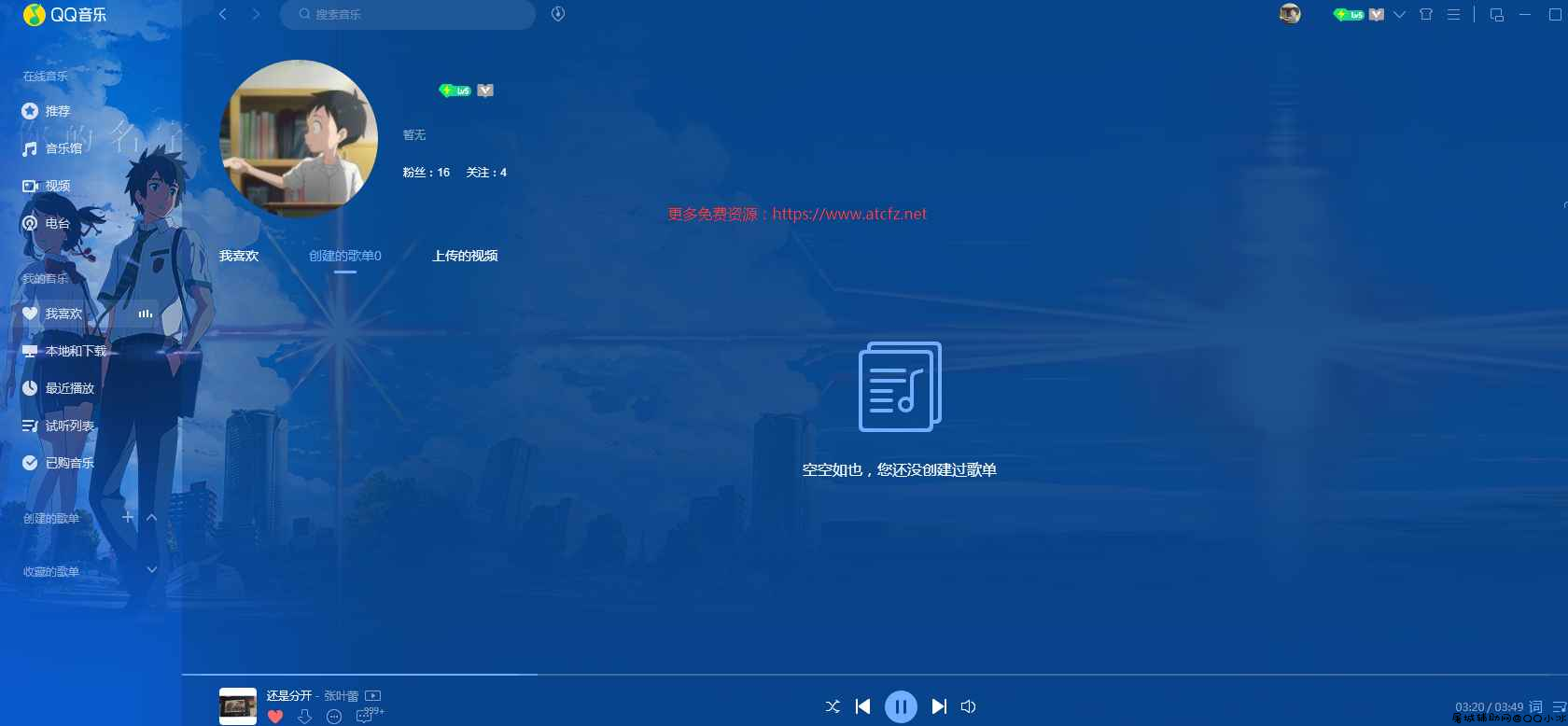The image size is (1568, 726).
Task: Switch to the 我喜欢 profile tab
Action: [239, 256]
